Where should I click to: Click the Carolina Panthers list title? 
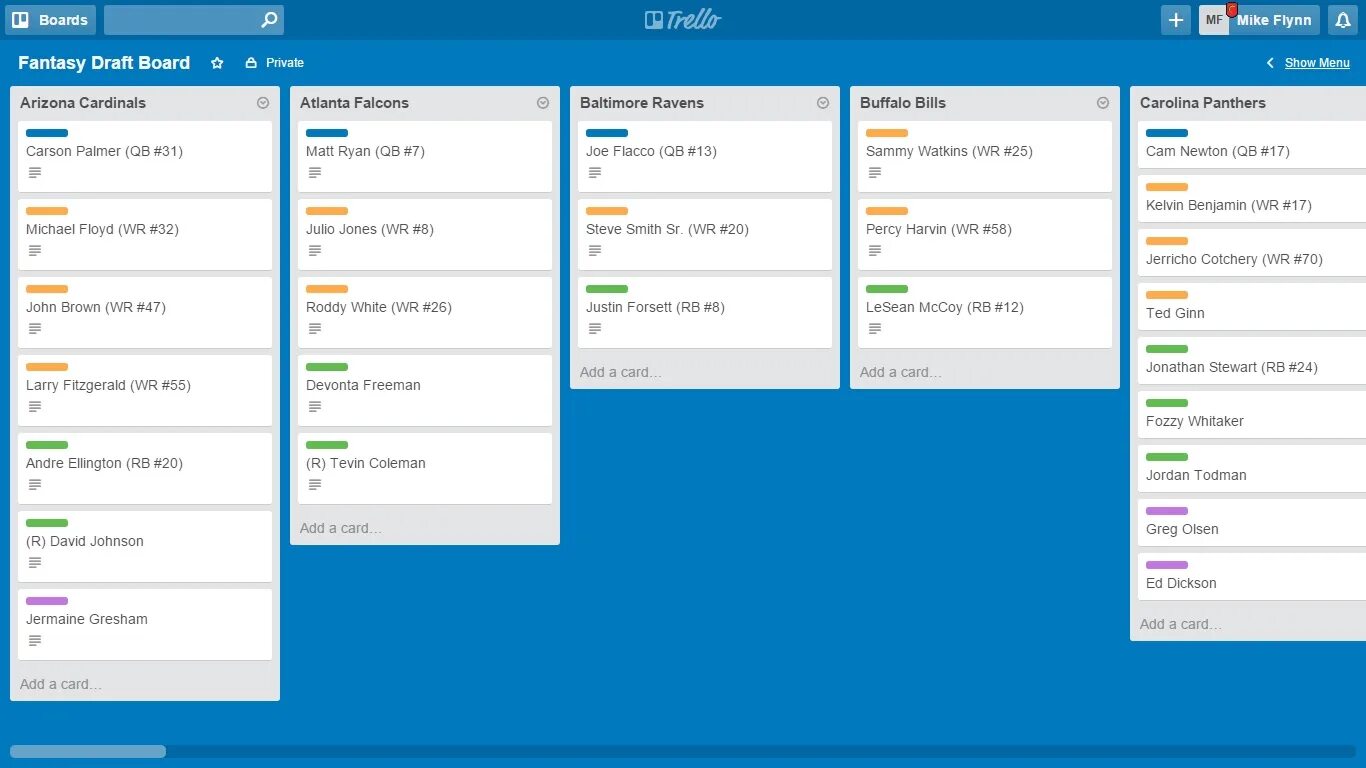click(1203, 103)
